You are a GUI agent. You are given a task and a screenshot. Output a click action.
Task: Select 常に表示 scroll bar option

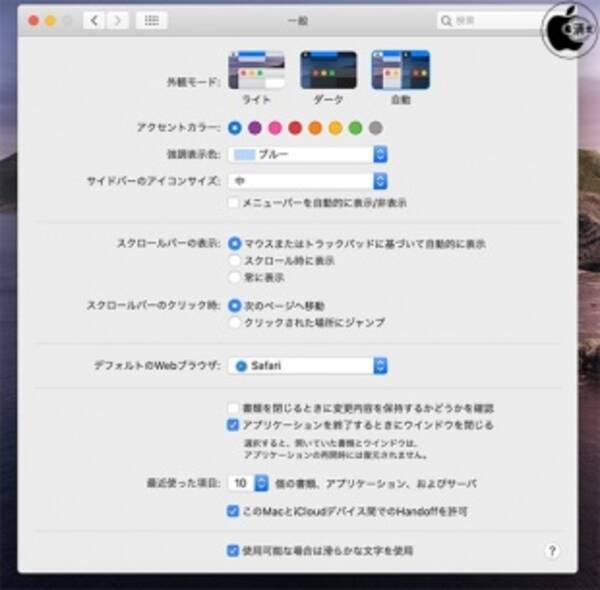point(235,277)
